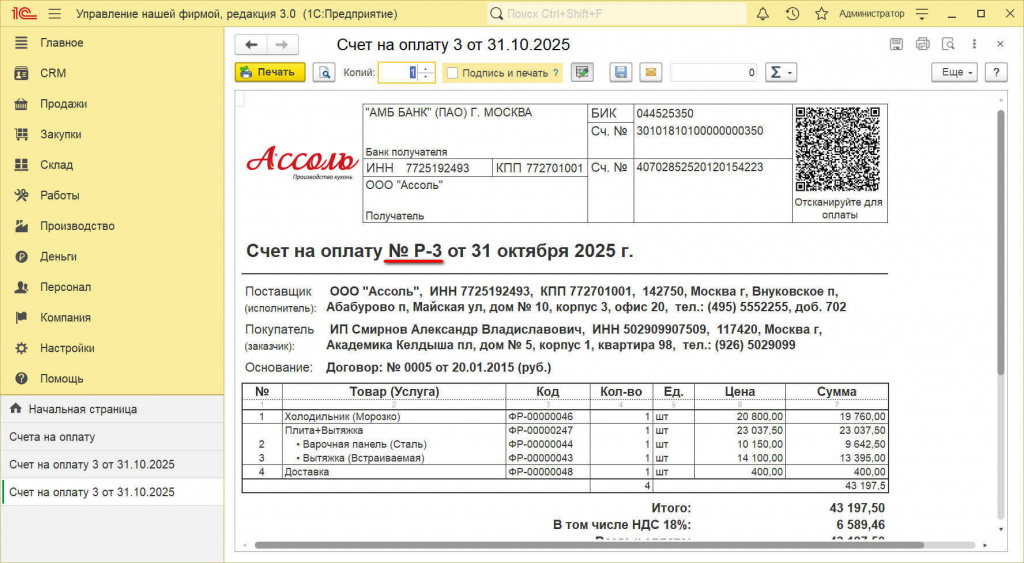Open the Еще dropdown menu

(x=954, y=72)
